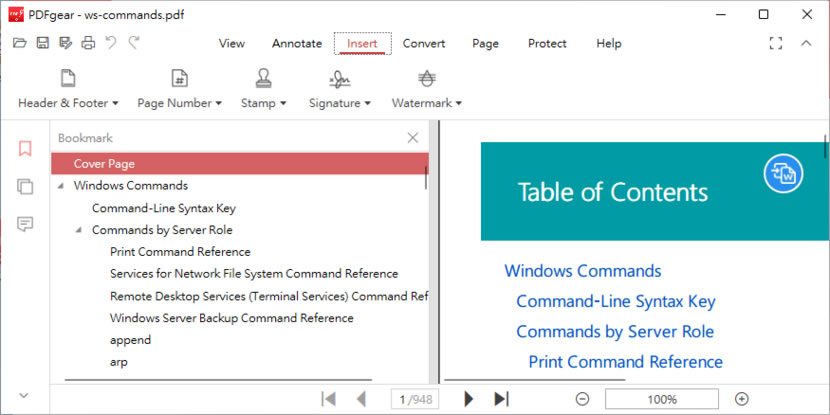Click the bookmark panel horizontal scrollbar

tap(218, 380)
